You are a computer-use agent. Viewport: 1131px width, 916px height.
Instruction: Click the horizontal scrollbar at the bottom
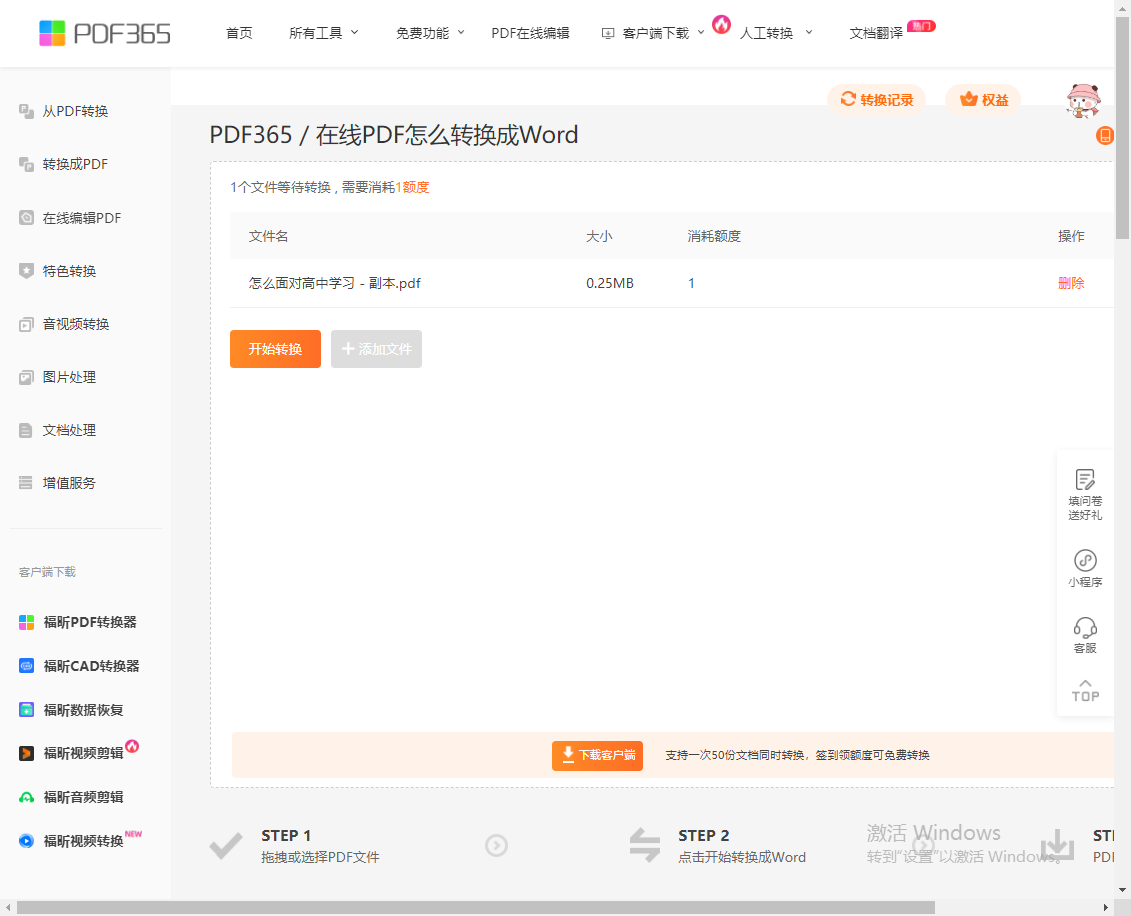(475, 907)
